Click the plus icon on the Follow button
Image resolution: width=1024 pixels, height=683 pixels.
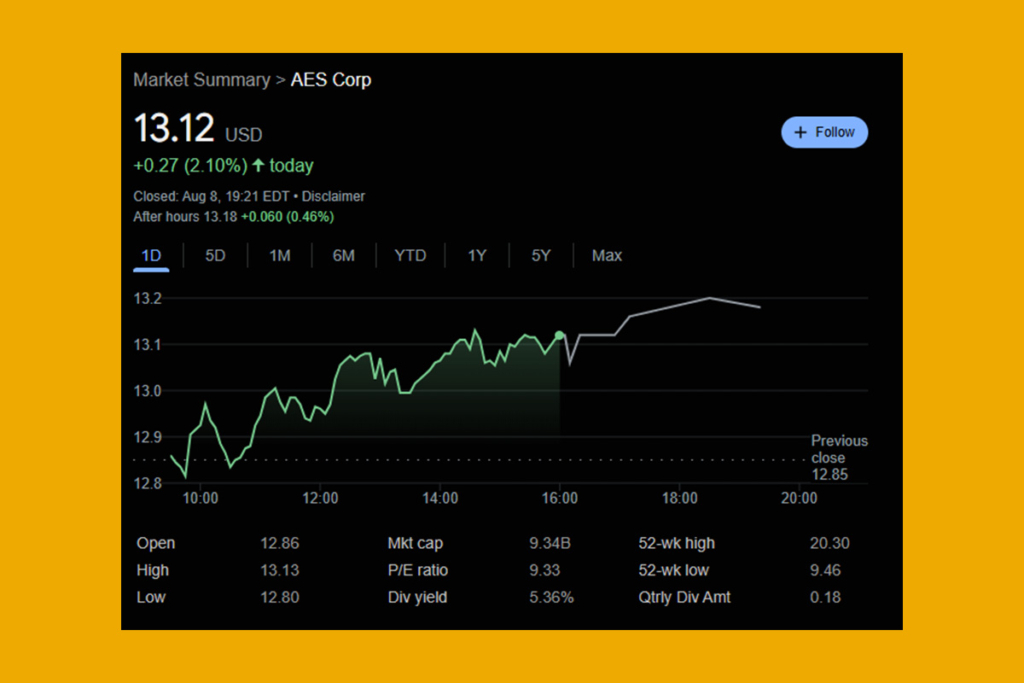pos(801,131)
